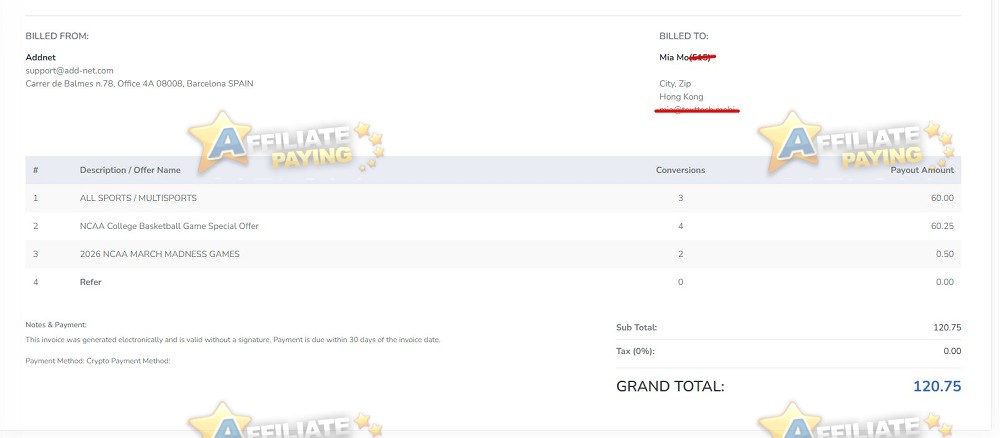
Task: Click the Refer row 0.00 payout amount
Action: pos(945,282)
